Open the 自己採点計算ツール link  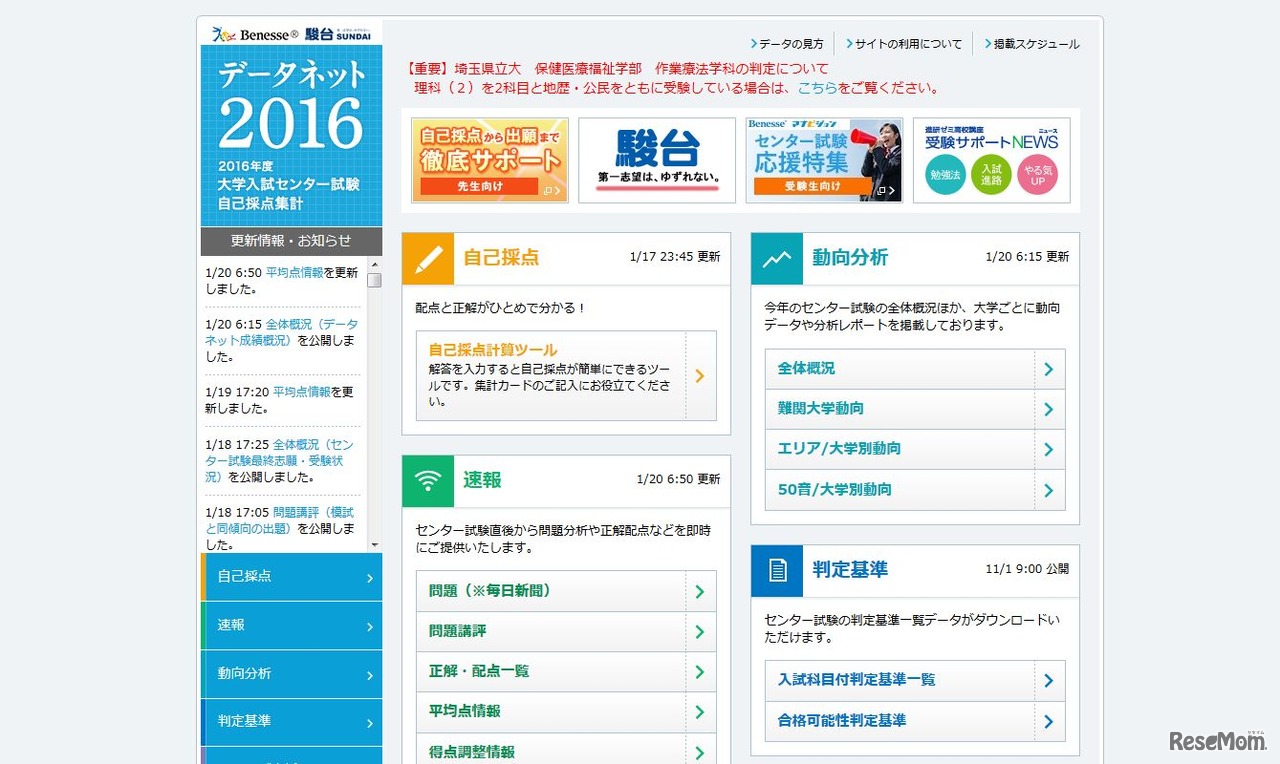pos(493,350)
